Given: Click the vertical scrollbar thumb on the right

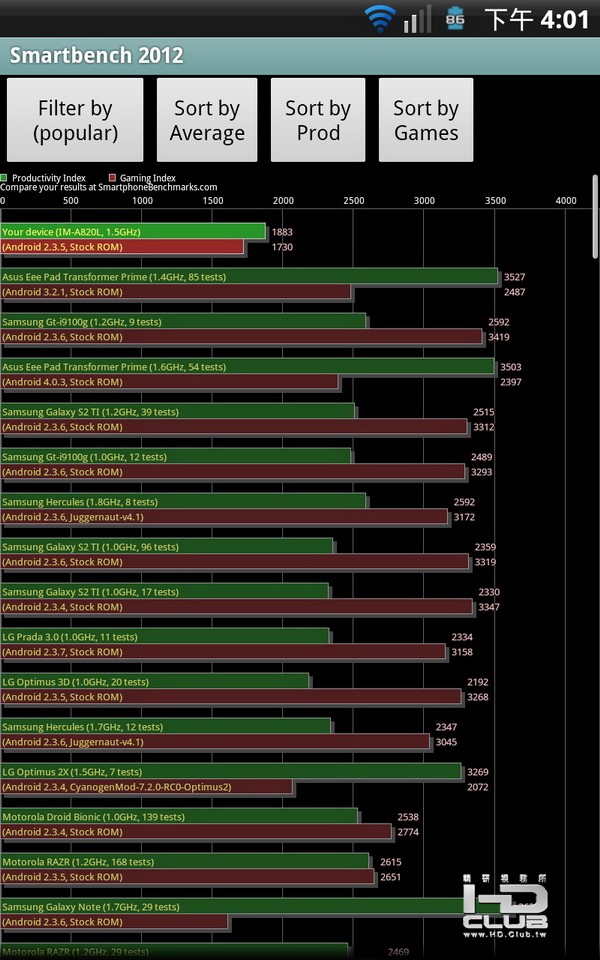Looking at the screenshot, I should tap(595, 217).
